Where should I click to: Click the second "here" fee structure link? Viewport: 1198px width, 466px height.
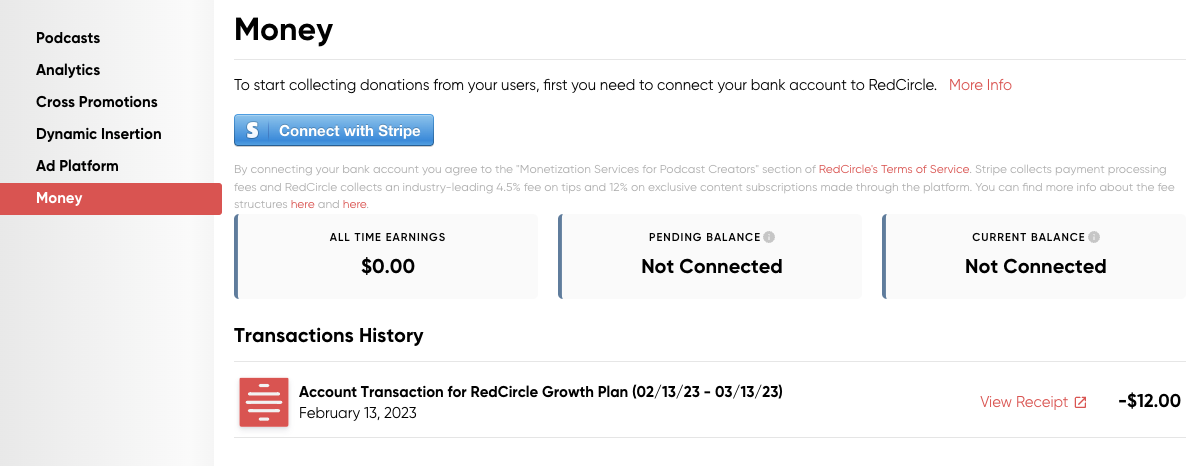pyautogui.click(x=354, y=204)
